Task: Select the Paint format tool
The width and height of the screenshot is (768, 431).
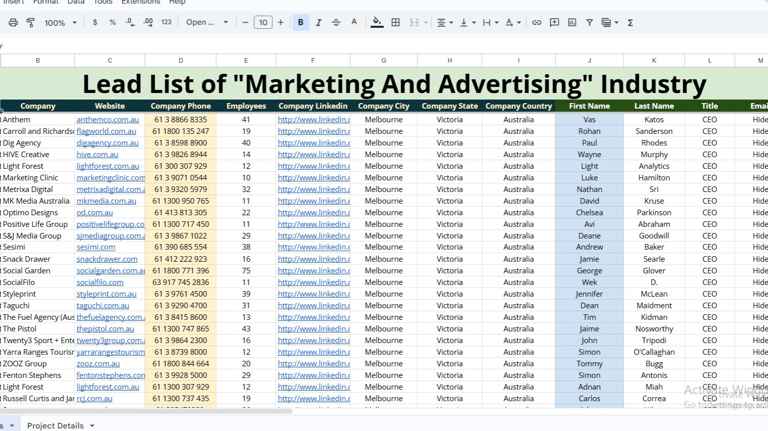Action: (x=31, y=22)
